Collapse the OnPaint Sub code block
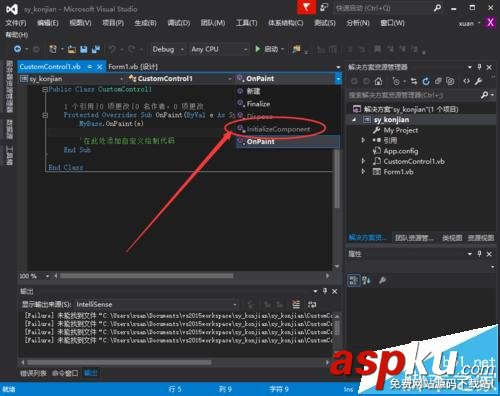500x396 pixels. click(45, 115)
